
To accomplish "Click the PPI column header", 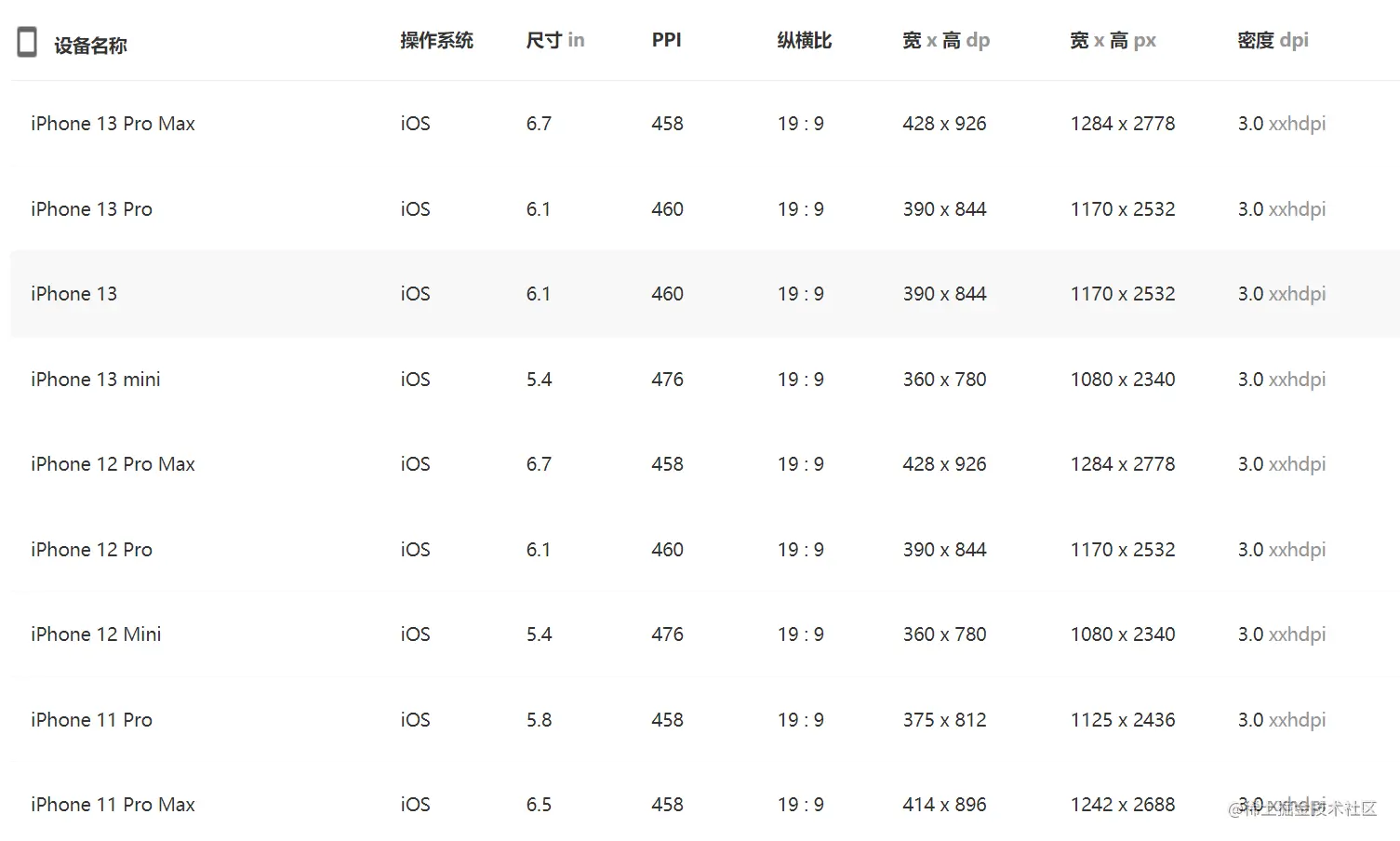I will point(666,40).
